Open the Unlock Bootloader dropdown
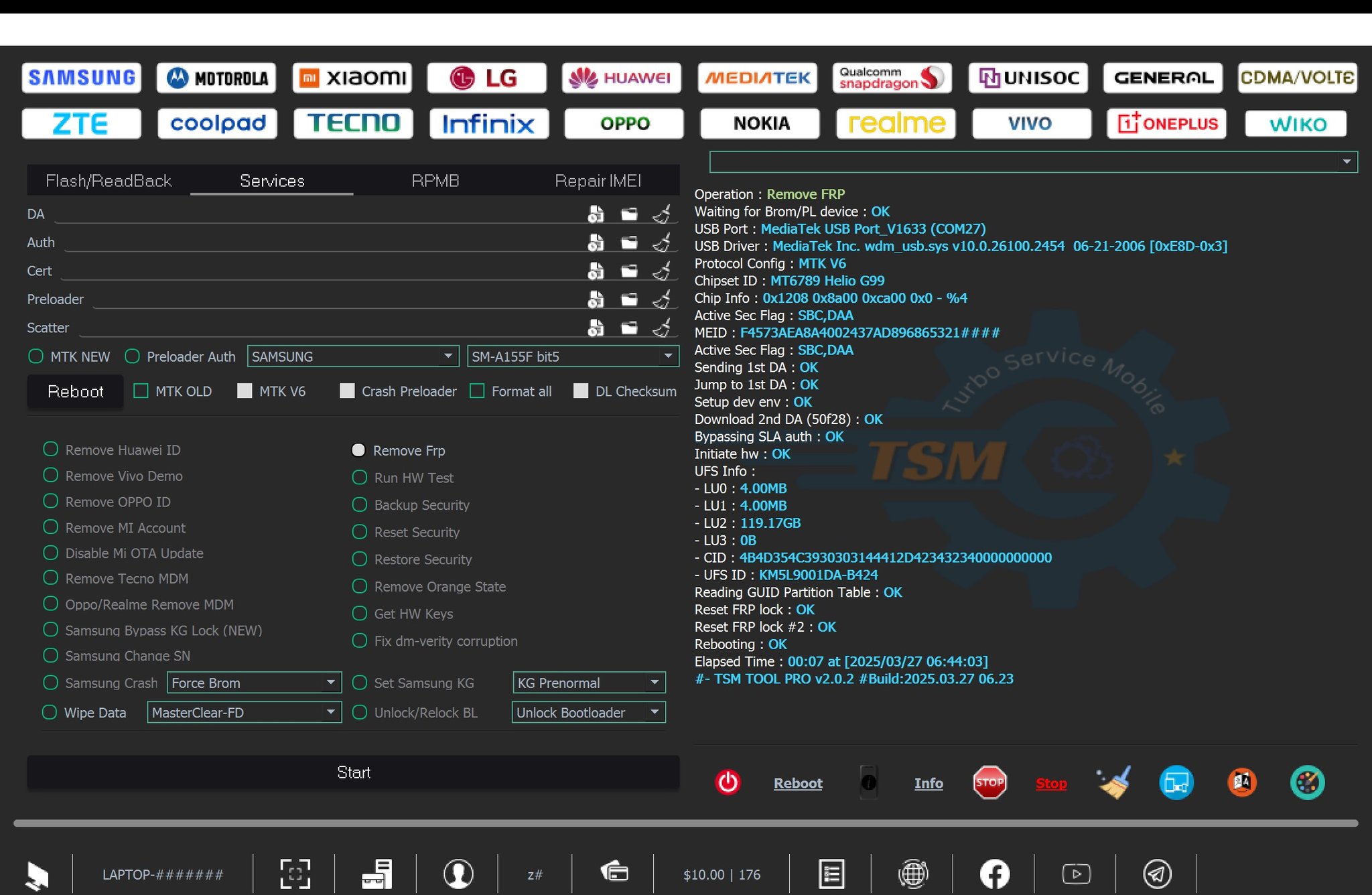 tap(589, 712)
